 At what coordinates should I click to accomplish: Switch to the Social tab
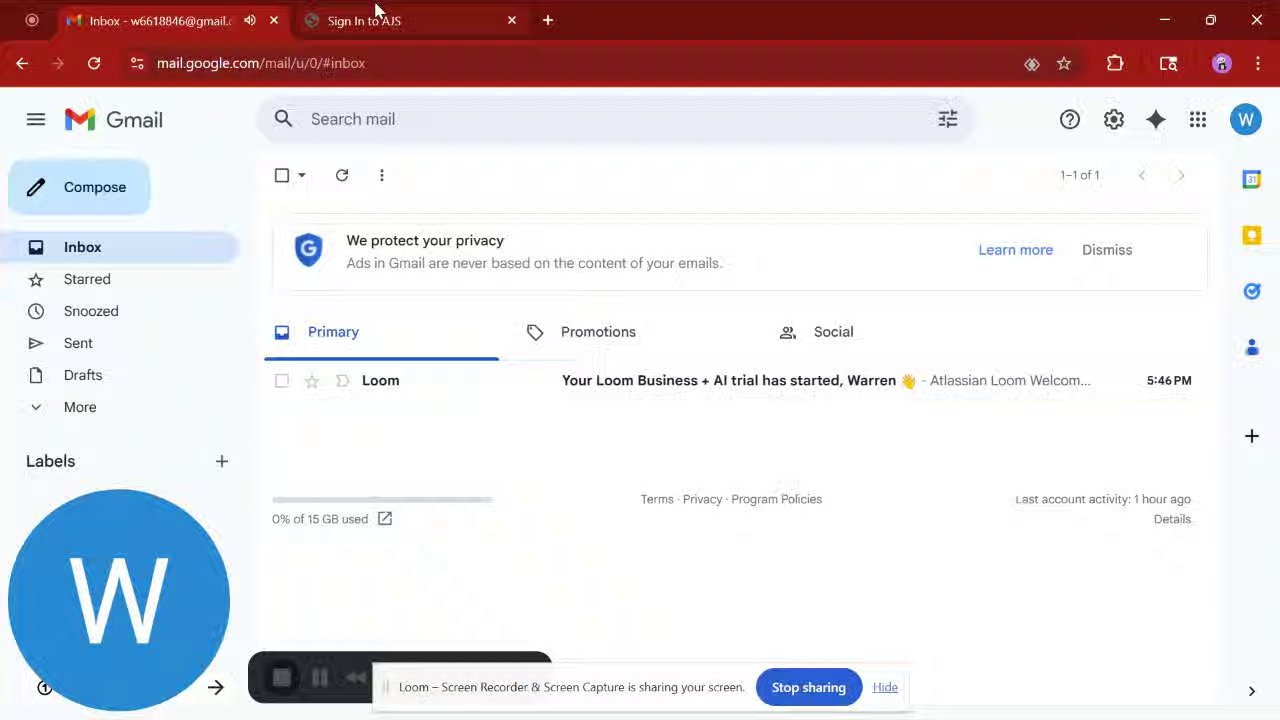[886, 332]
